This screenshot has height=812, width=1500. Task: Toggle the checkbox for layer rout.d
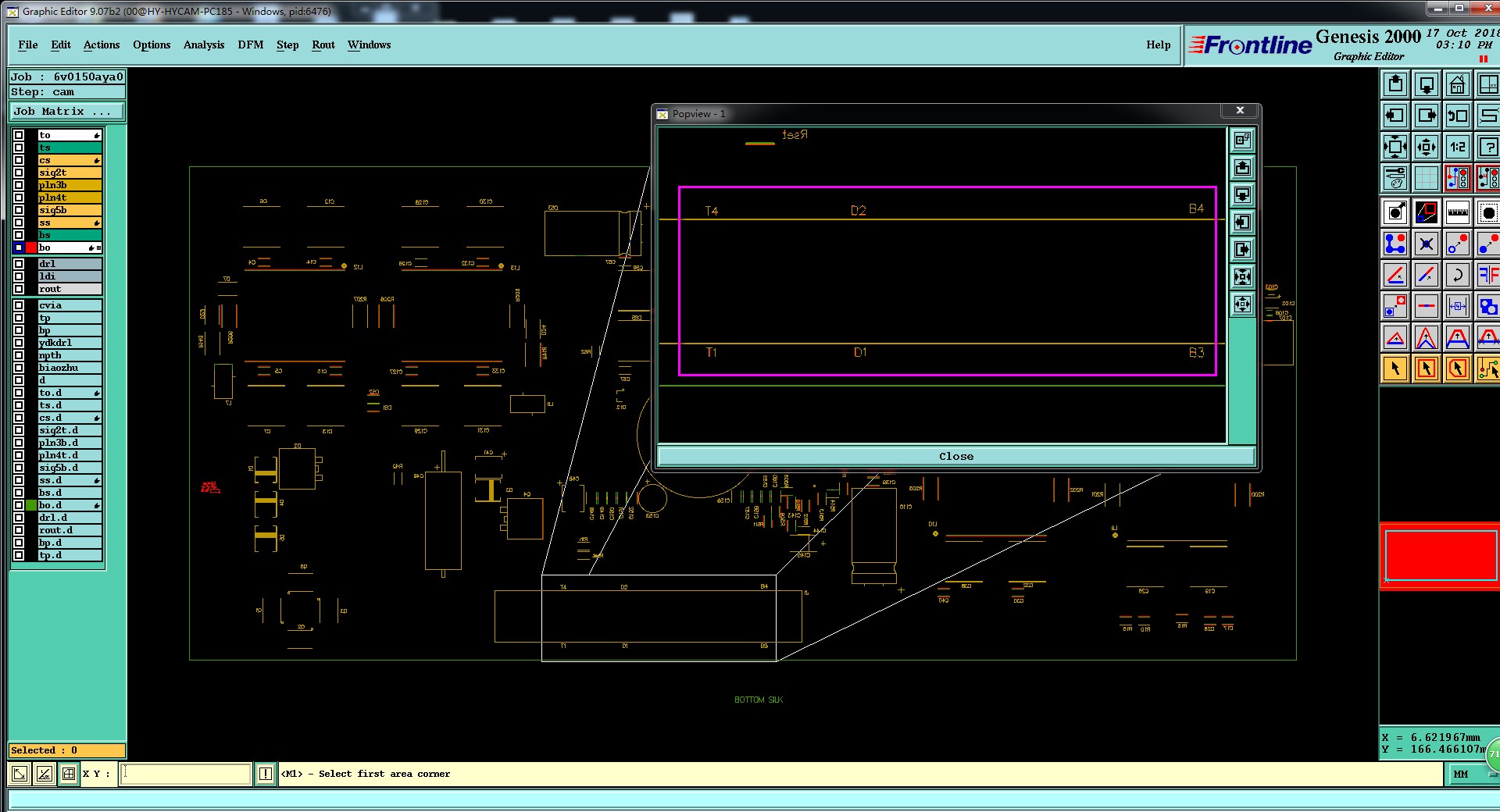tap(19, 530)
